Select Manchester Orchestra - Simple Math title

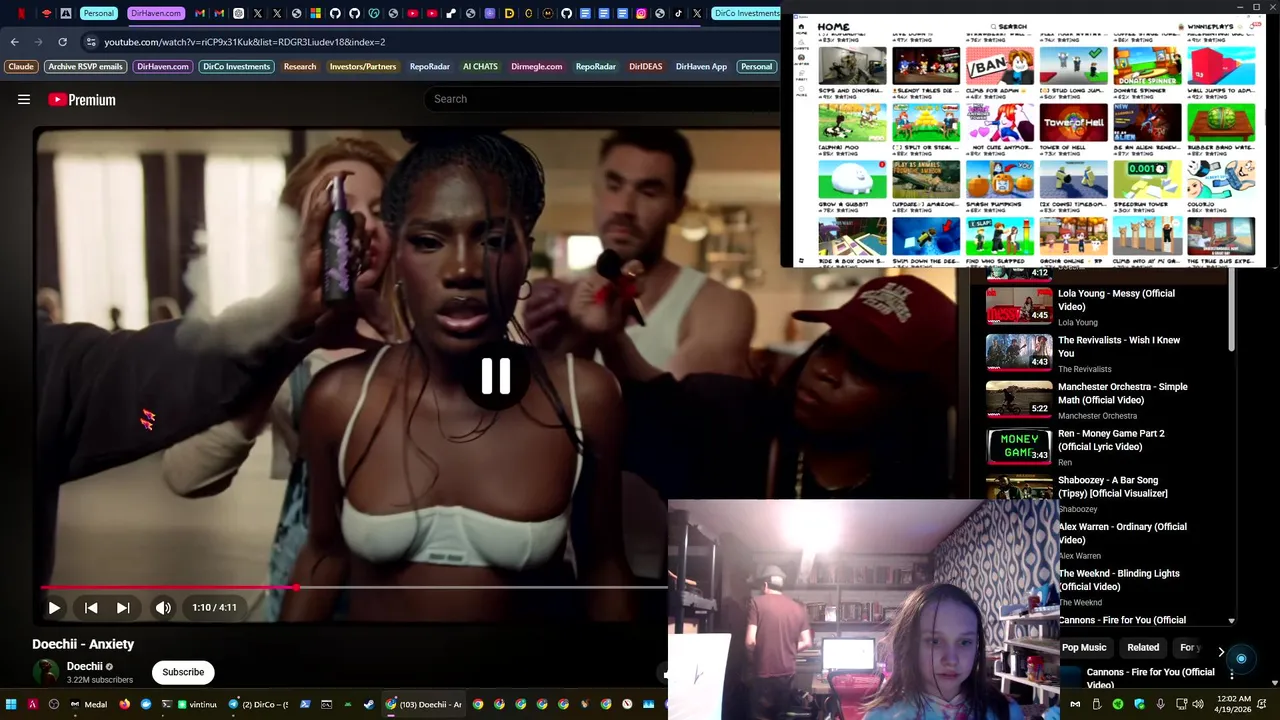tap(1123, 393)
